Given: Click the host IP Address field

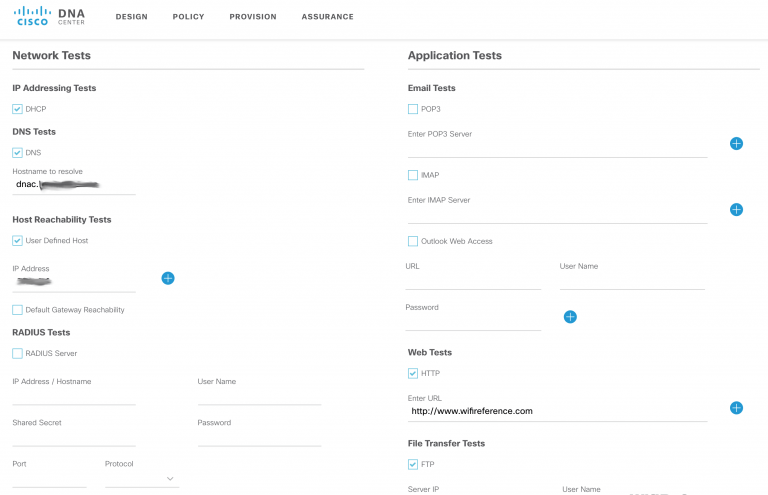Looking at the screenshot, I should coord(74,282).
